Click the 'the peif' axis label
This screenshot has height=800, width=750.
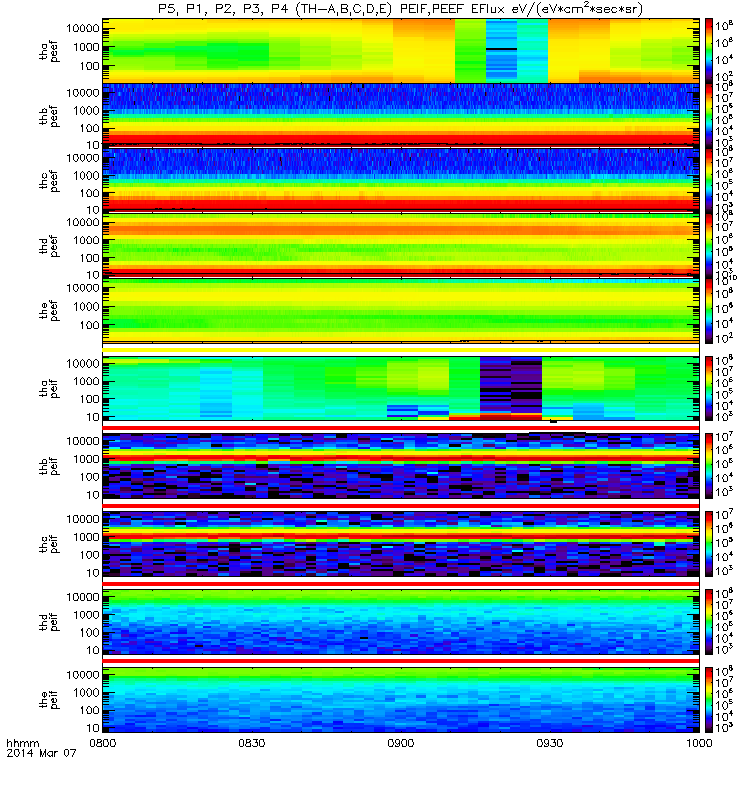(x=49, y=699)
